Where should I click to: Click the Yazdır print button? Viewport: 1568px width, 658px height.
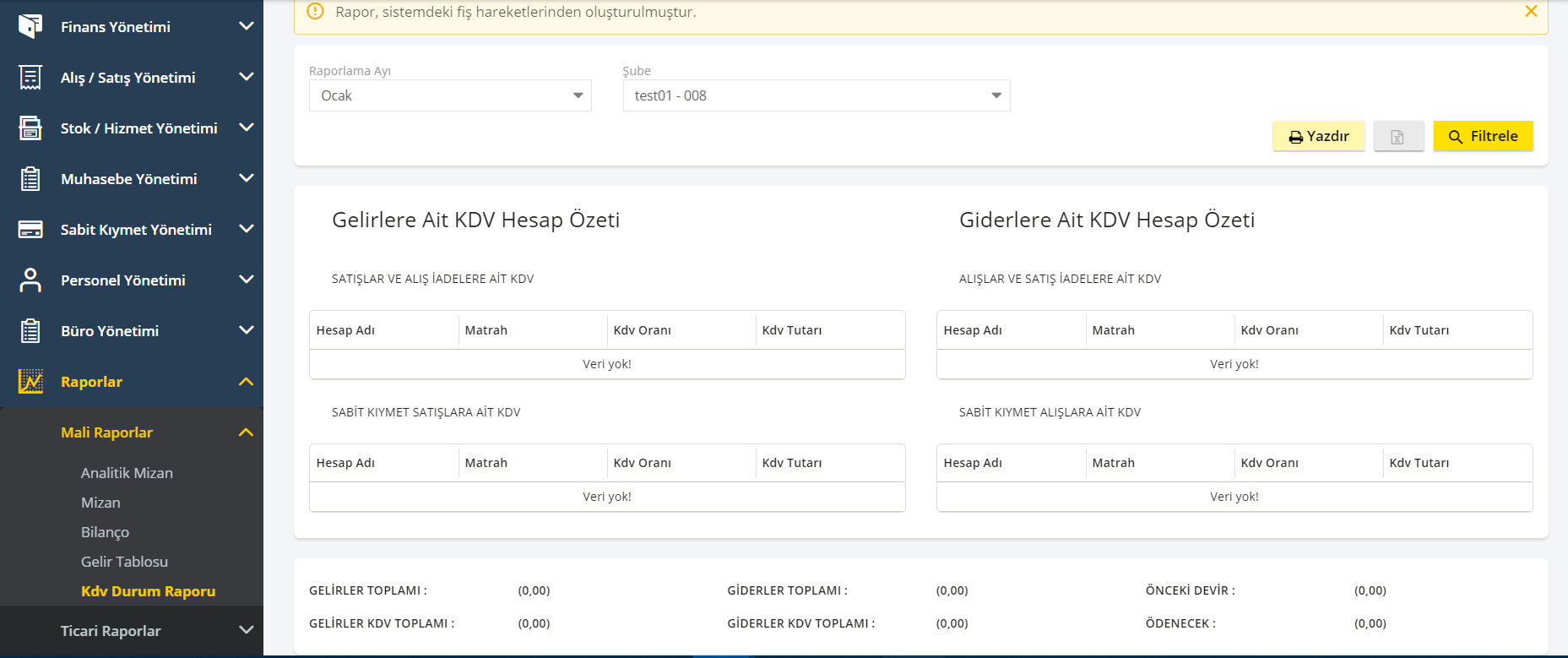pyautogui.click(x=1319, y=136)
